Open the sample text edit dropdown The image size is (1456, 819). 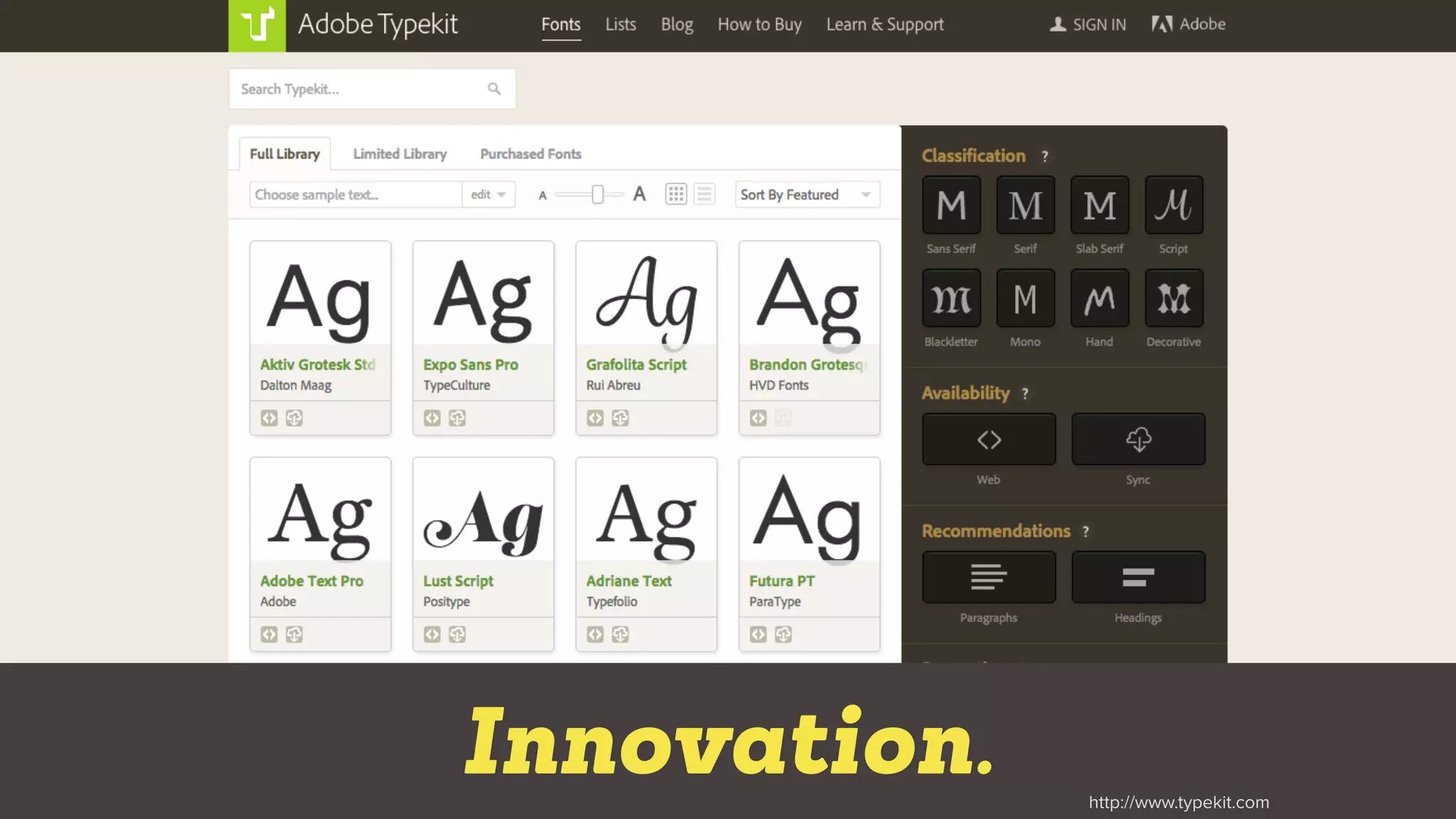[x=488, y=194]
